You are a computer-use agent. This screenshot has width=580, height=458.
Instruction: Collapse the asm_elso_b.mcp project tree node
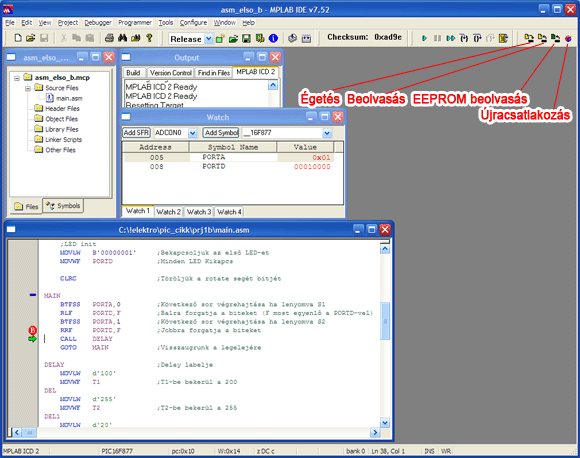(x=17, y=78)
